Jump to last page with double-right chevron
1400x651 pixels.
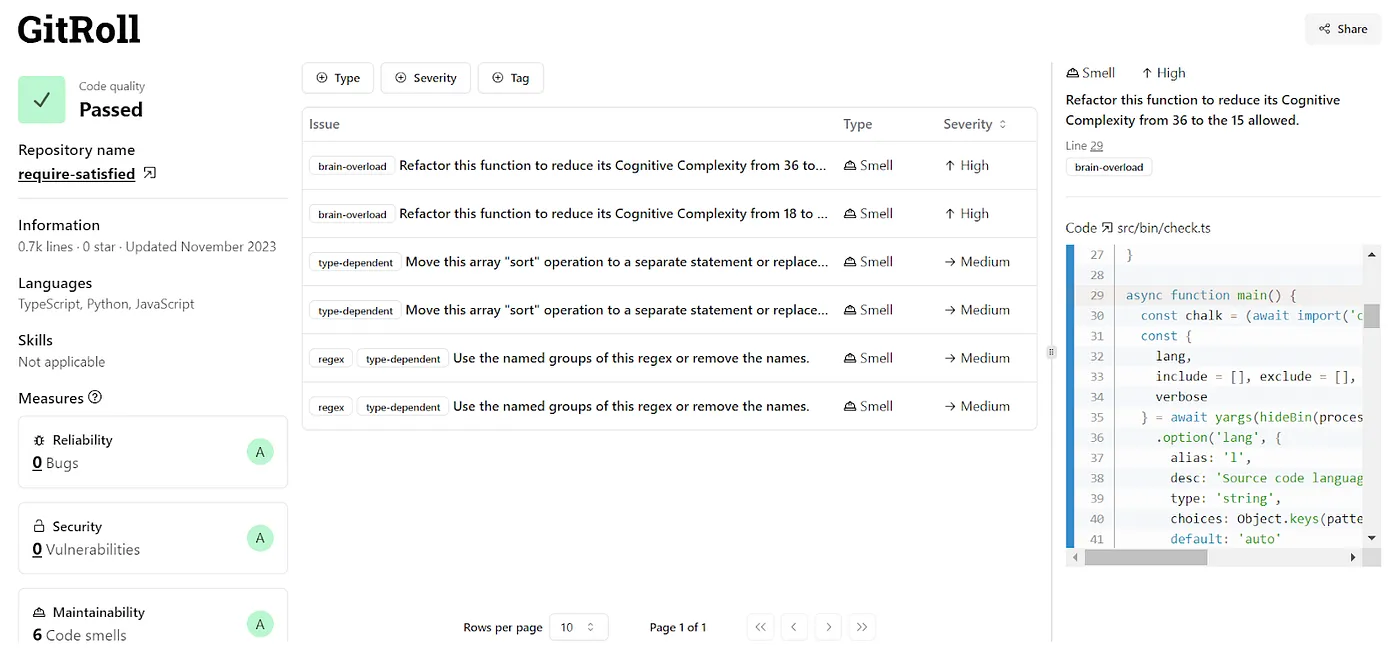(x=862, y=627)
